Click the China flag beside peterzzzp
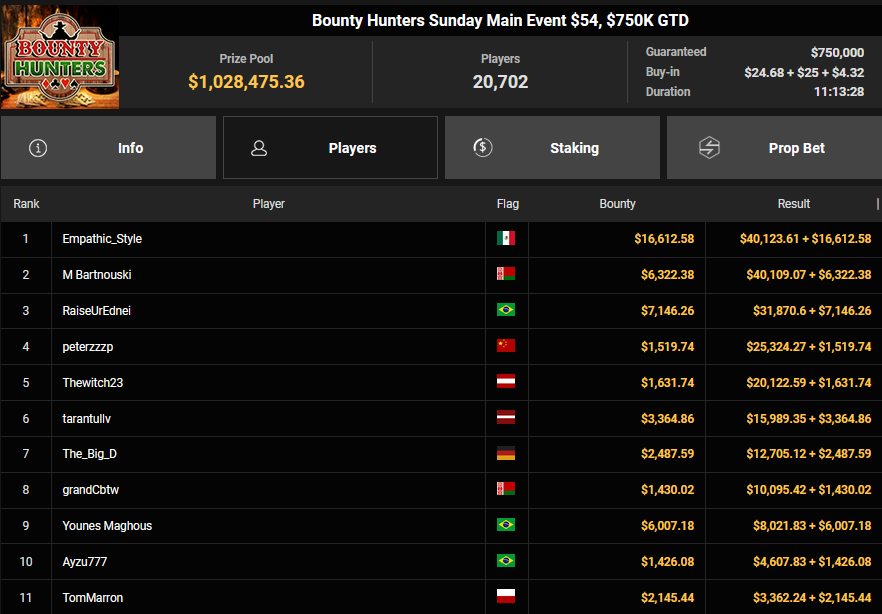This screenshot has width=882, height=614. [x=506, y=346]
